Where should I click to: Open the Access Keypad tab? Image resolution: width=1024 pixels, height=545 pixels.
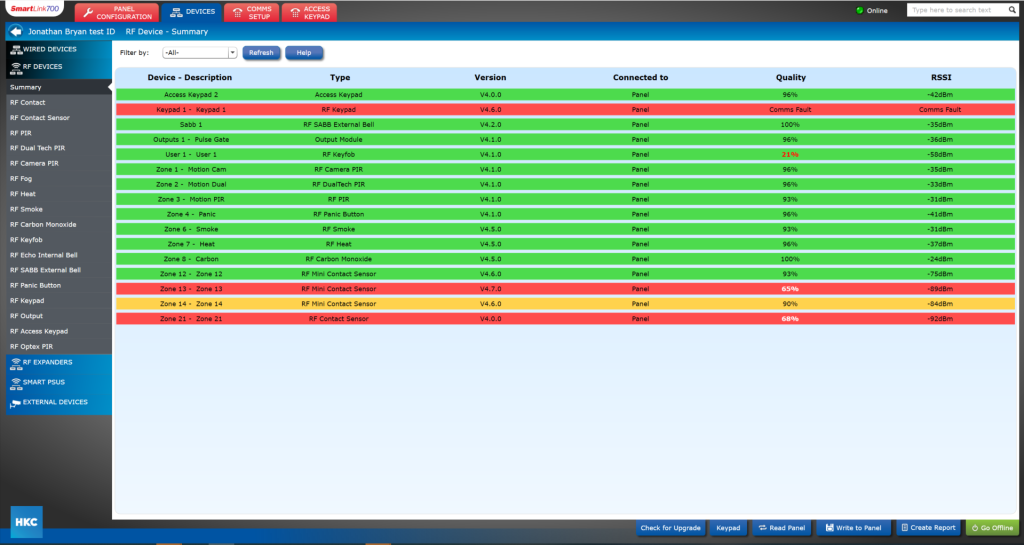310,12
